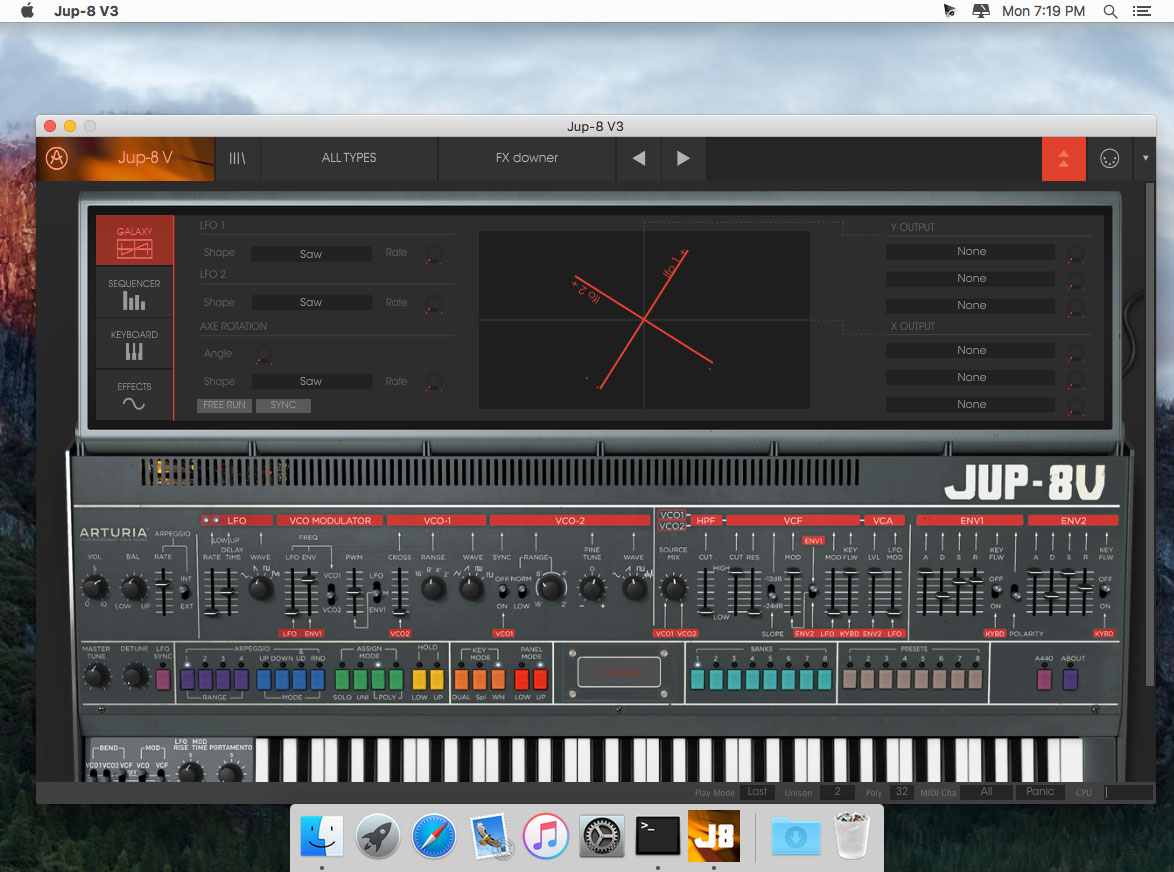Open ALL TYPES preset filter

(349, 158)
